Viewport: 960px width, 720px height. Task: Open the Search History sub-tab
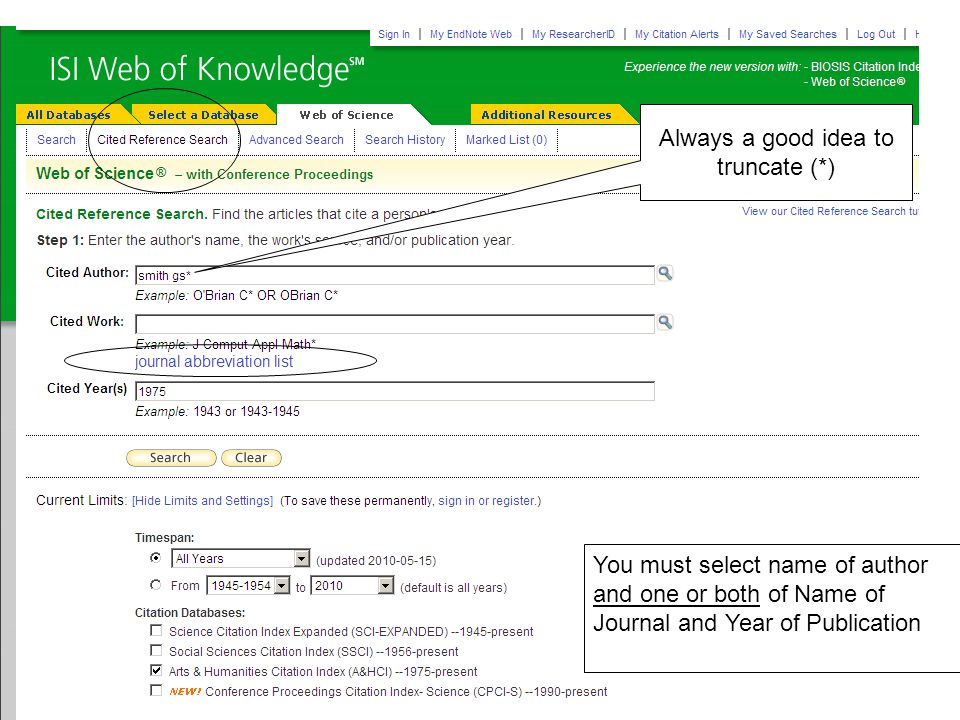click(x=405, y=140)
